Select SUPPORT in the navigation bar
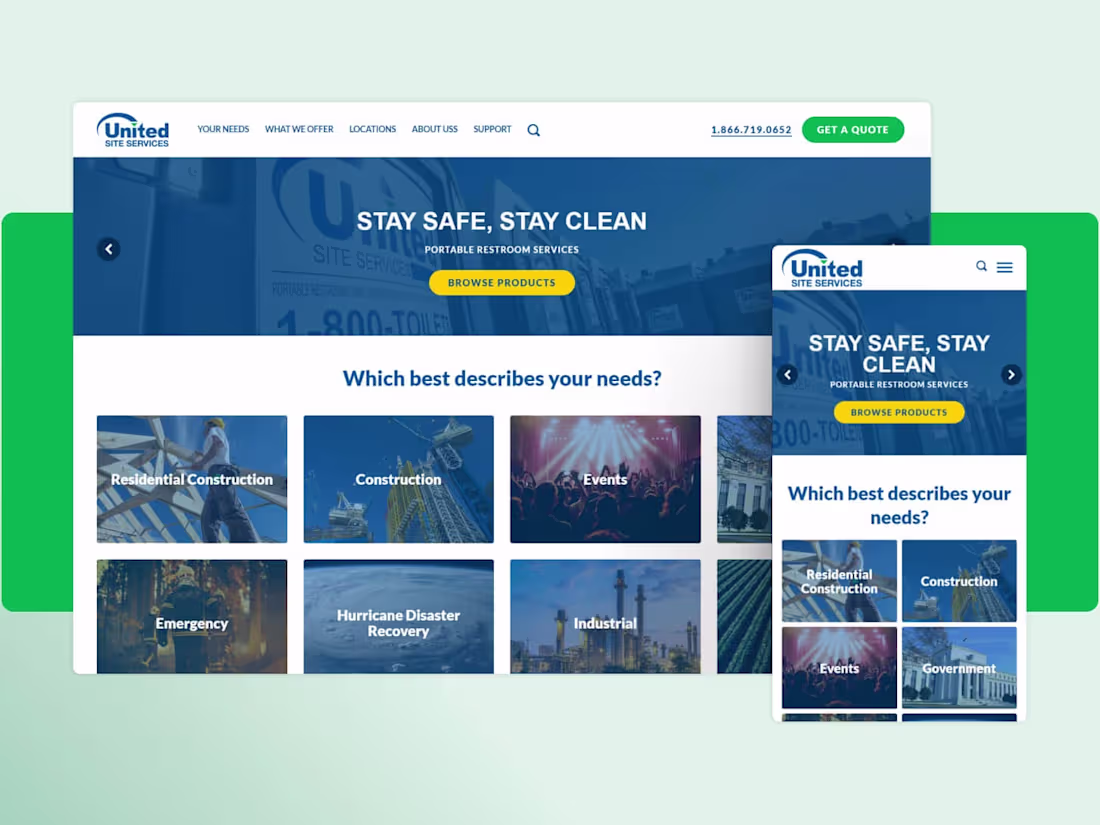This screenshot has width=1100, height=825. [492, 129]
